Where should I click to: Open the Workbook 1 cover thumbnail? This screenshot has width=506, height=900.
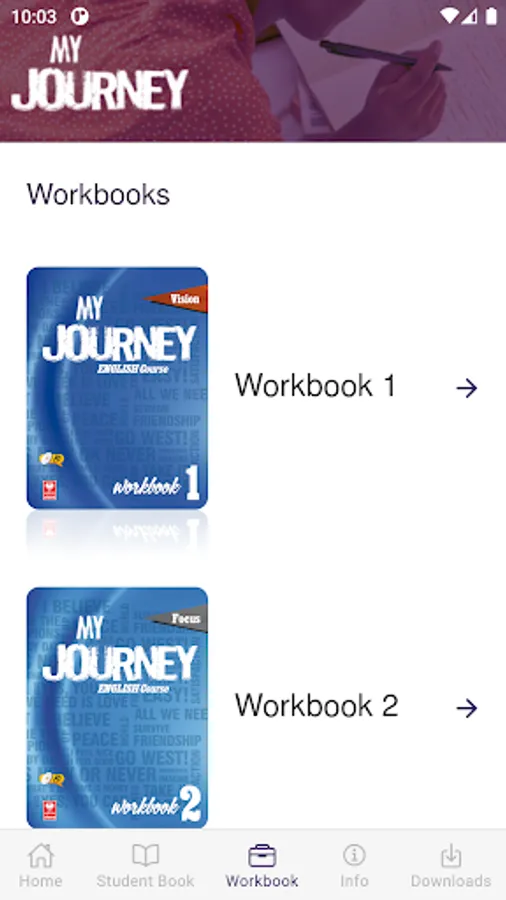point(117,388)
